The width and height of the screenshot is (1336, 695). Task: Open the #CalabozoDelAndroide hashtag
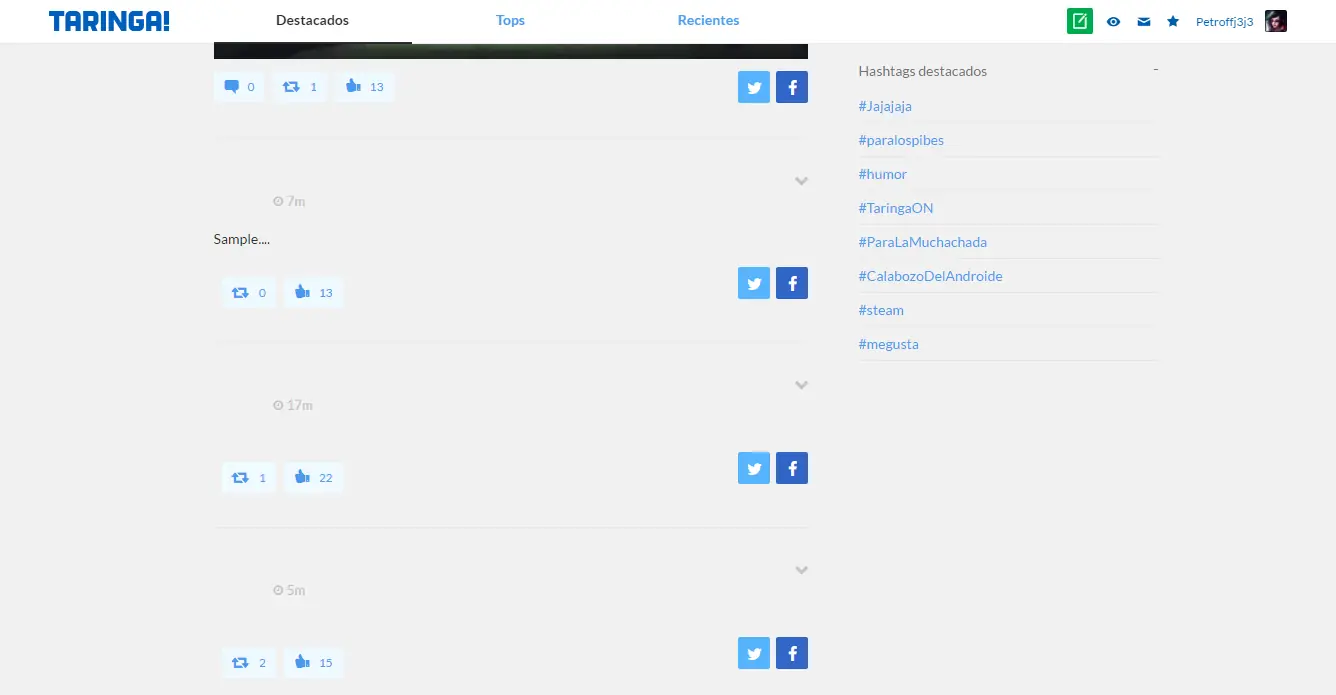[930, 276]
